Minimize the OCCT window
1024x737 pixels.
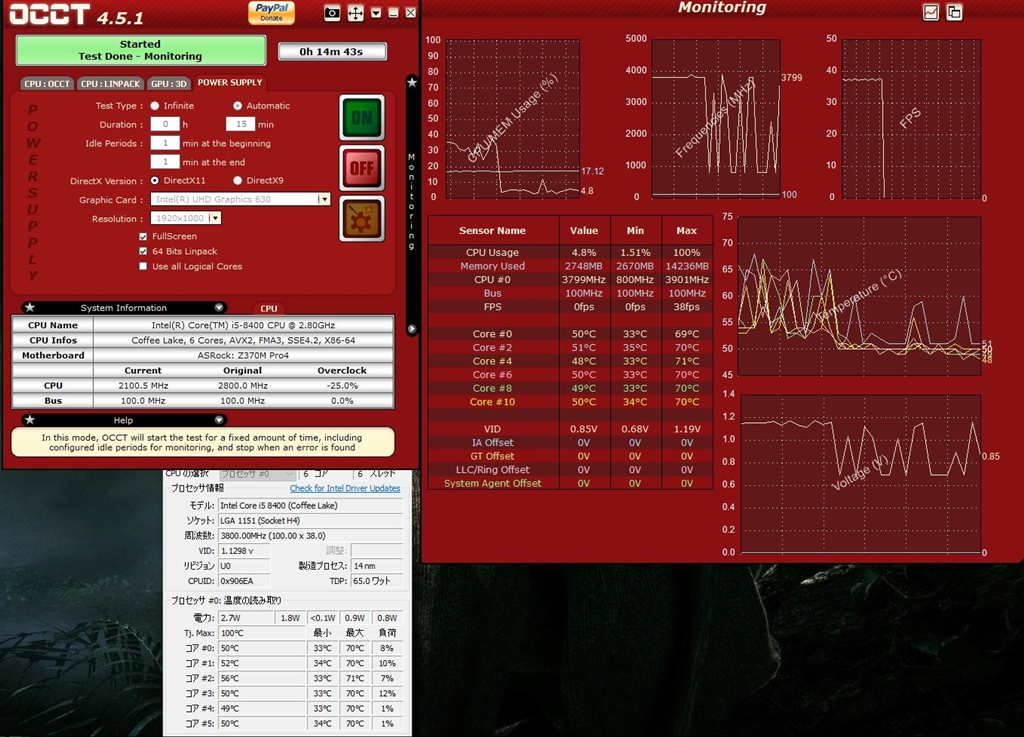coord(393,13)
